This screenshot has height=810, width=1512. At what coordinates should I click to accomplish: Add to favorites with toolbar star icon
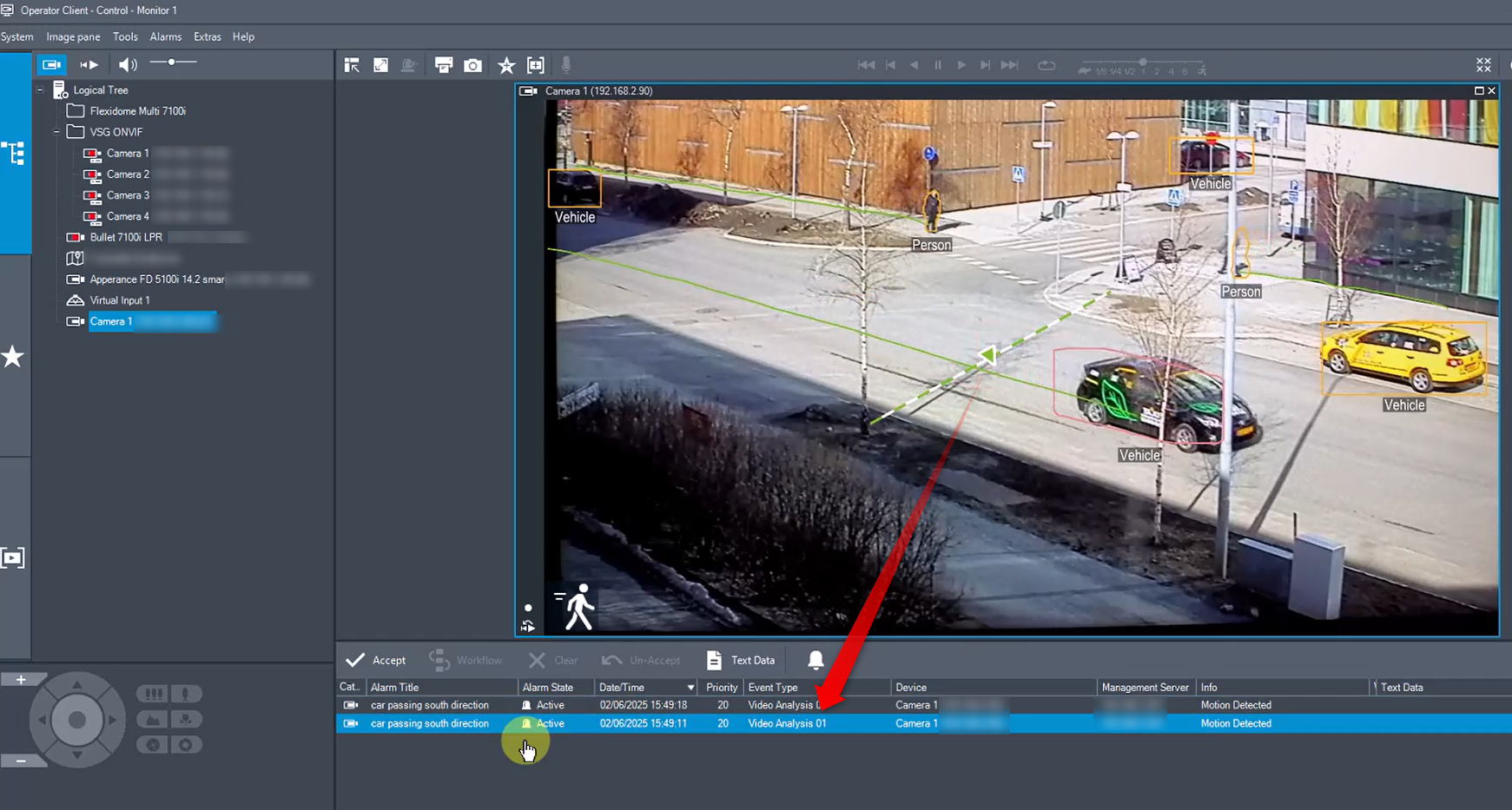point(506,65)
